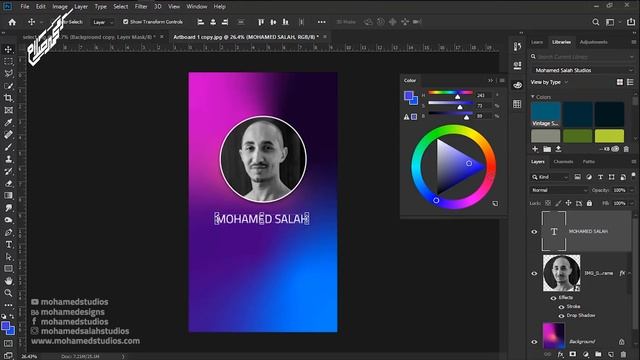The image size is (640, 360).
Task: Click the foreground color swatch in toolbox
Action: (x=6, y=326)
